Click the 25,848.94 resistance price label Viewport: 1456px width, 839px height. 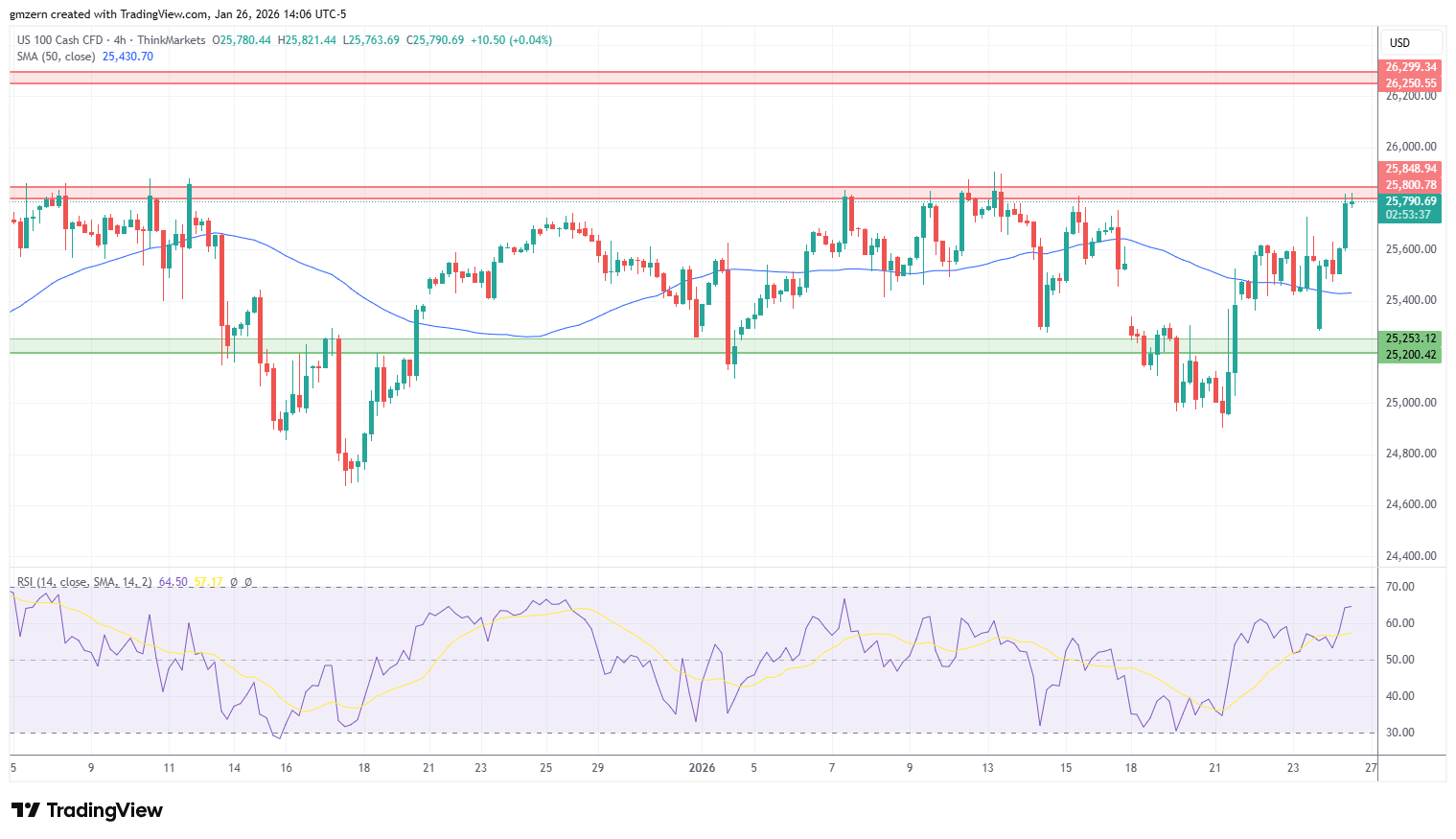[x=1411, y=169]
